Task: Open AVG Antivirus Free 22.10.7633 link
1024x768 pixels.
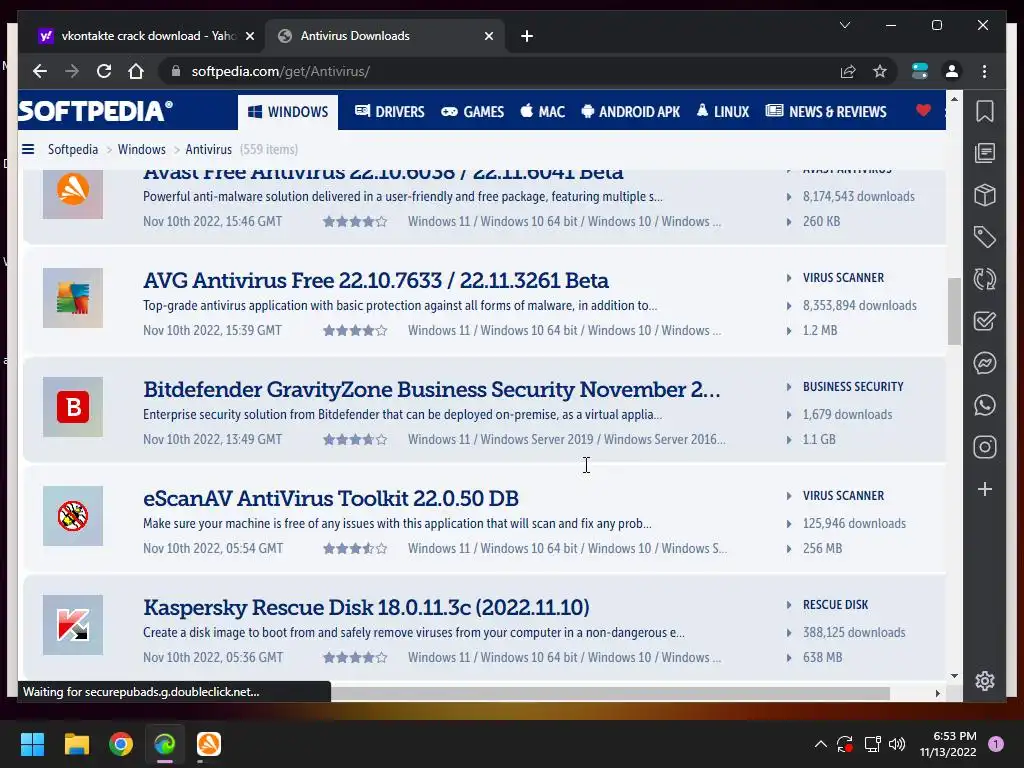Action: click(376, 280)
